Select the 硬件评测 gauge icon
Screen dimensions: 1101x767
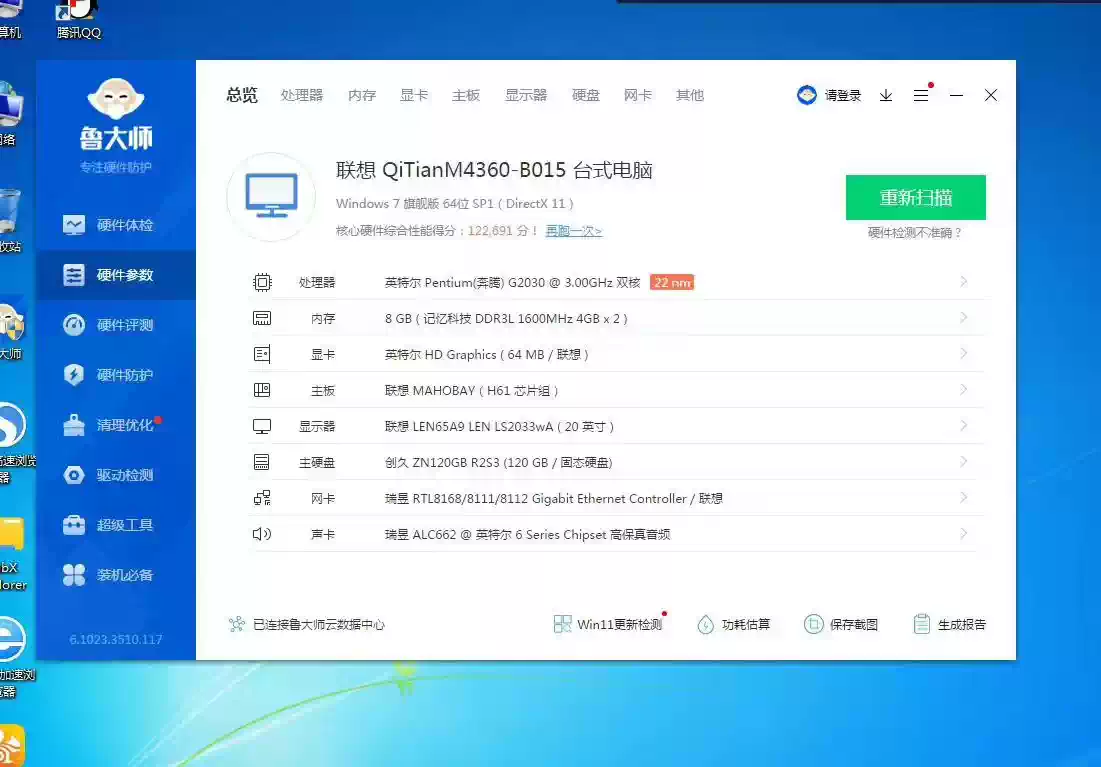pos(74,325)
